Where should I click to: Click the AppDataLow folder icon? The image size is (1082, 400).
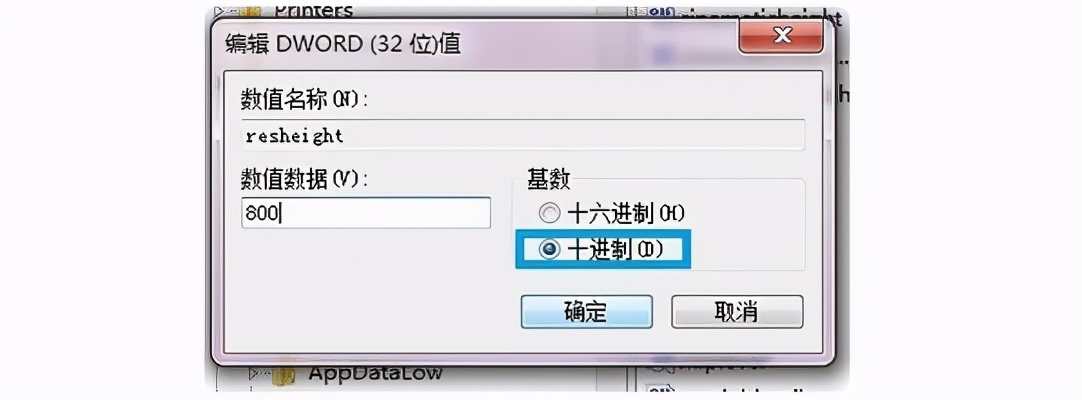pos(283,375)
